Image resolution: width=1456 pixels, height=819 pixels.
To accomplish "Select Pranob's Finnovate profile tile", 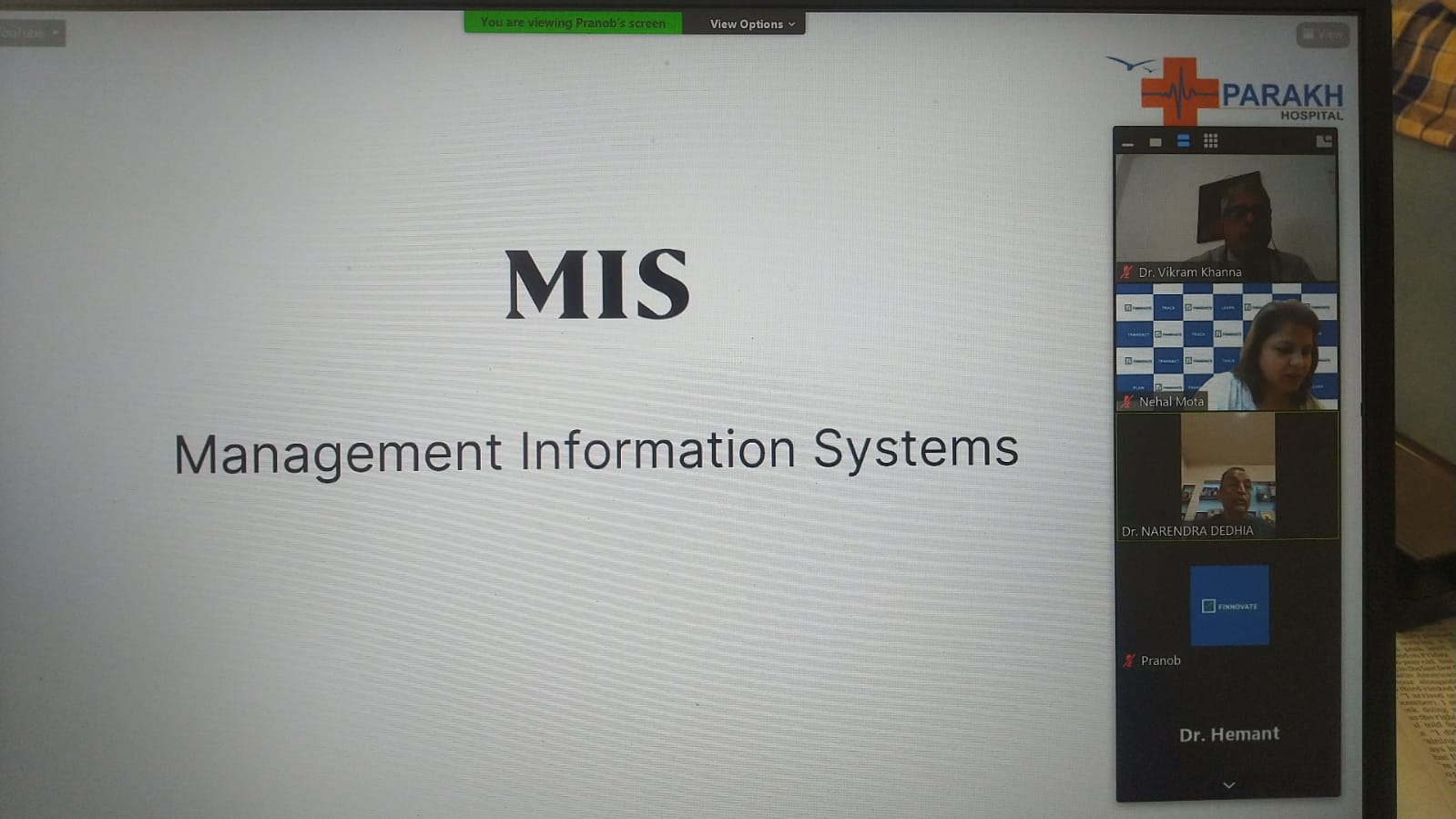I will [x=1229, y=605].
